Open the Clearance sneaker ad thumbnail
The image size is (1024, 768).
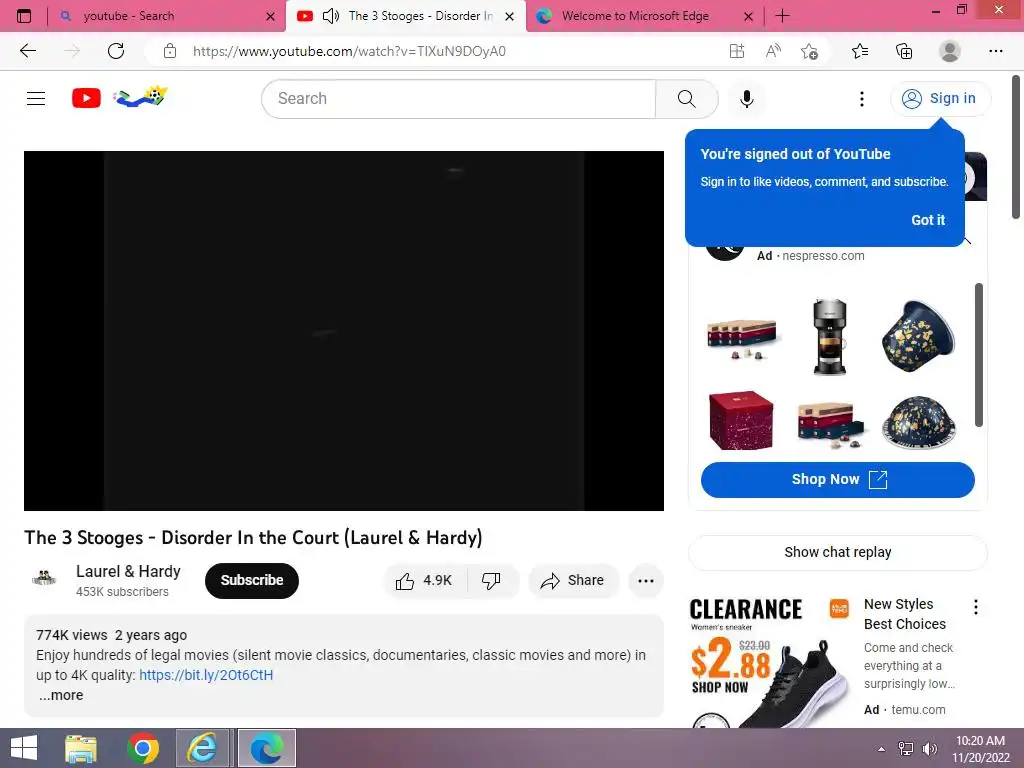pyautogui.click(x=769, y=662)
